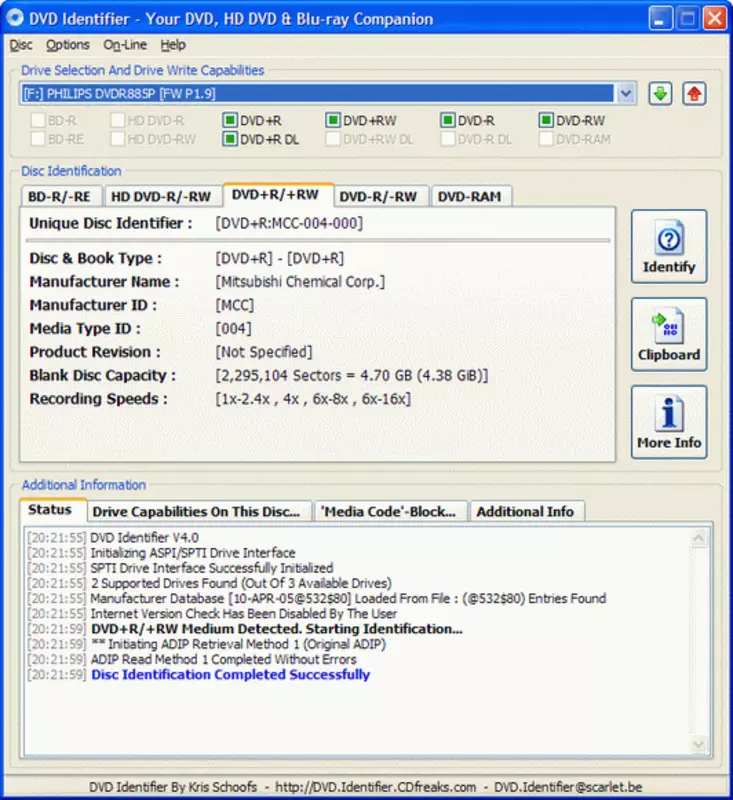Click the DVD.Identifier@scarlet.be email in footer
Image resolution: width=733 pixels, height=800 pixels.
[x=568, y=787]
